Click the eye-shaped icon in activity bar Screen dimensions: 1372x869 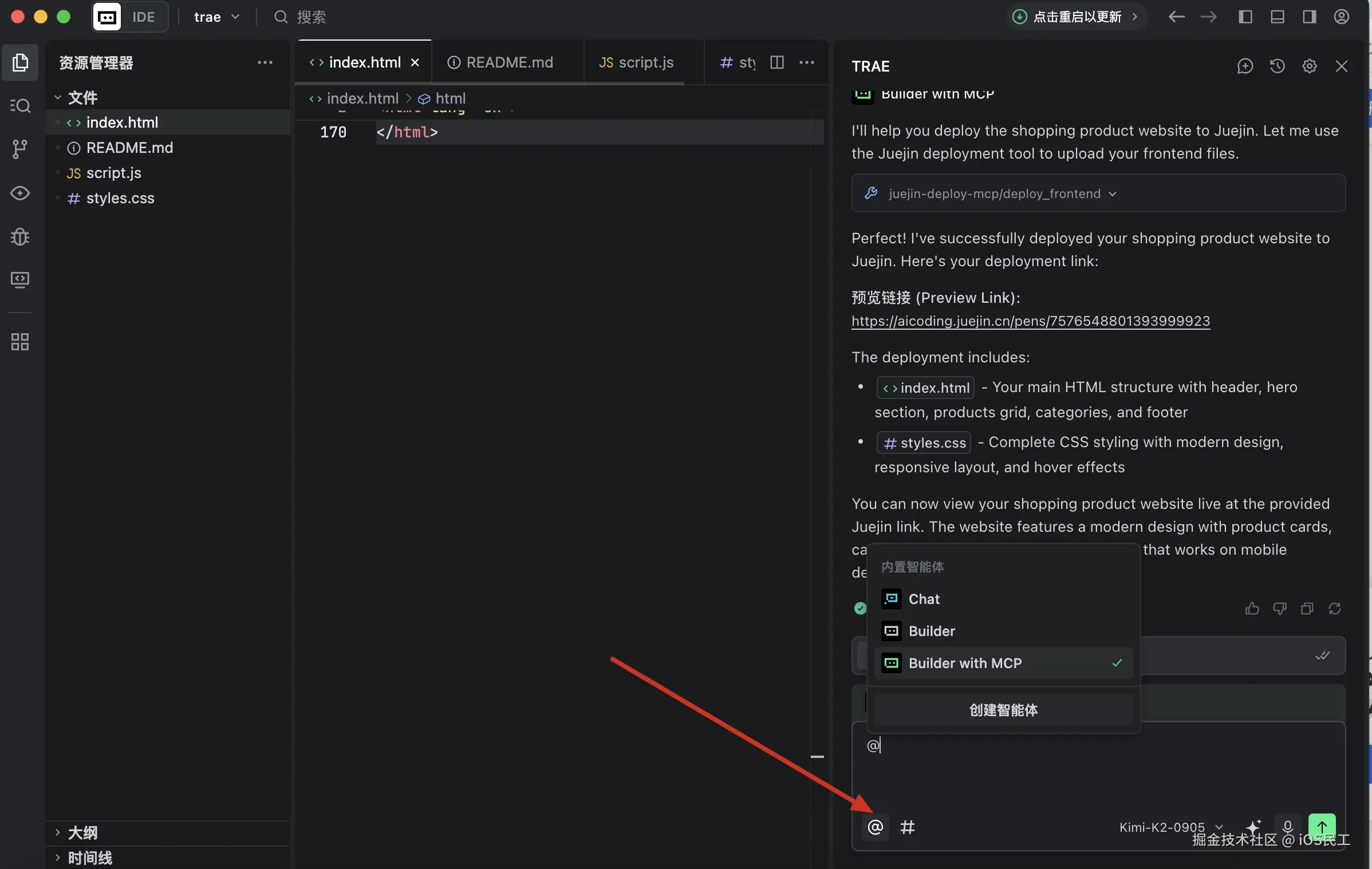21,193
